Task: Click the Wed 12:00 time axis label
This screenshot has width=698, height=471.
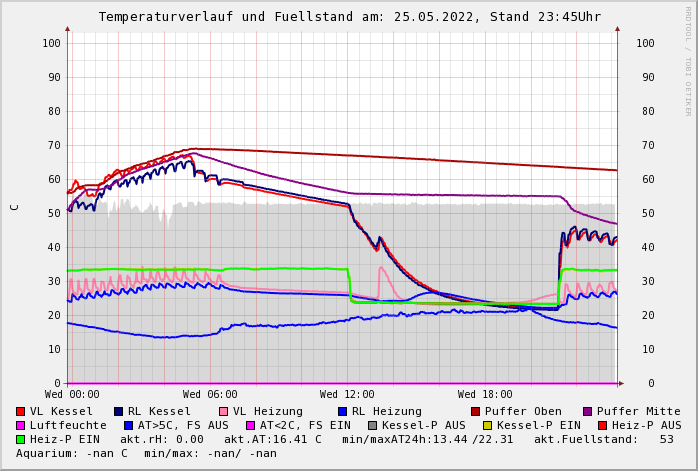Action: pyautogui.click(x=347, y=395)
